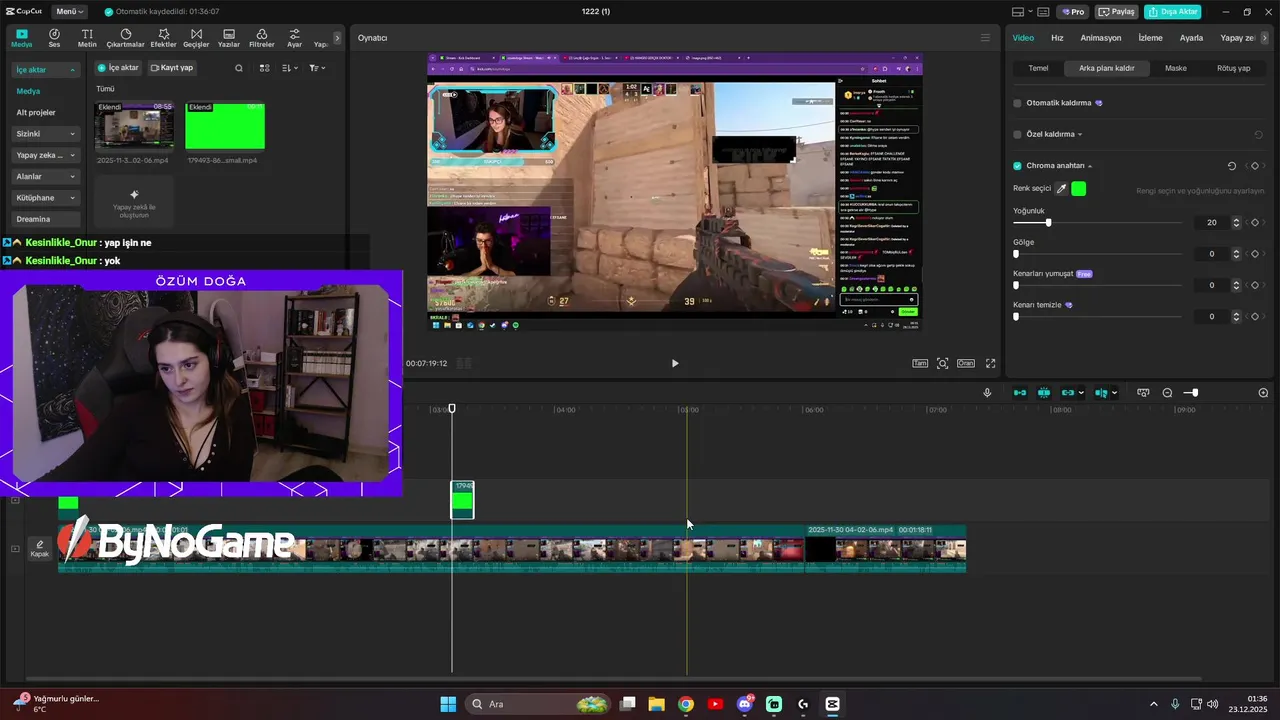This screenshot has height=720, width=1280.
Task: Enter fullscreen player view
Action: 991,364
